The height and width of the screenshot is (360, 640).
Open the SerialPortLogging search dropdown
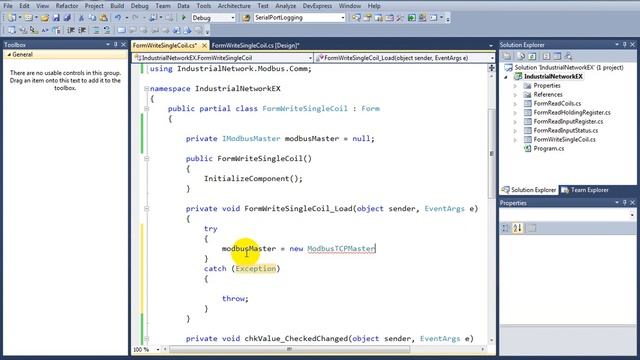point(342,18)
